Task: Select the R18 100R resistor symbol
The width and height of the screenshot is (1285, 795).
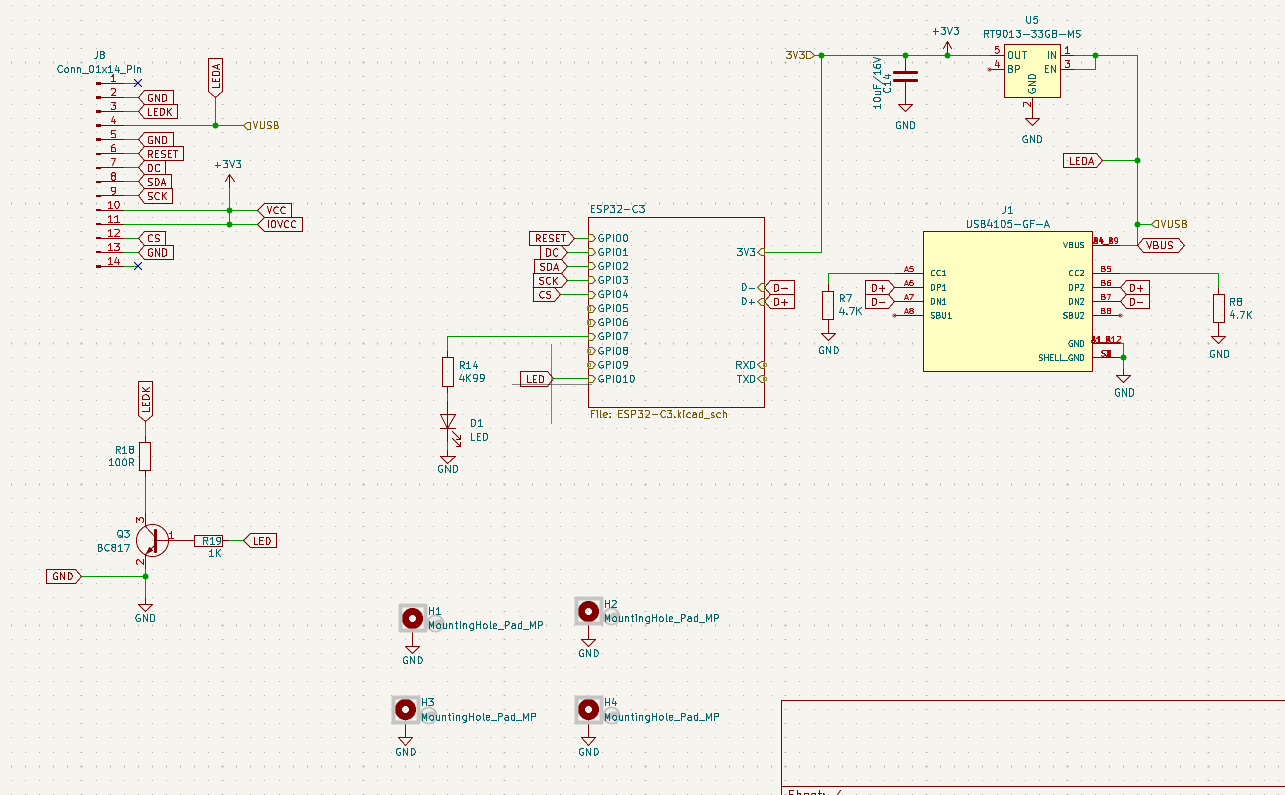Action: [x=145, y=456]
